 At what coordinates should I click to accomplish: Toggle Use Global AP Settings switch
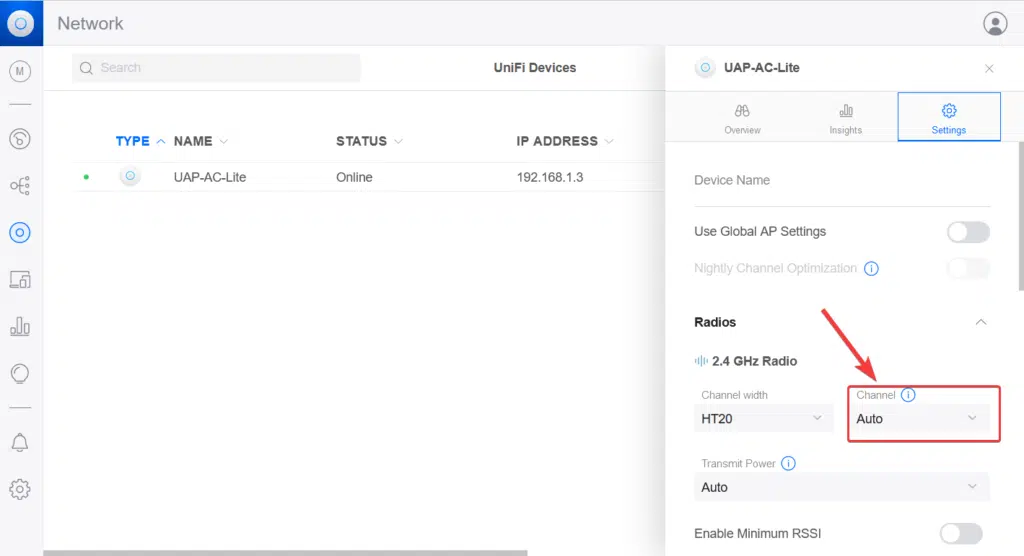tap(968, 232)
